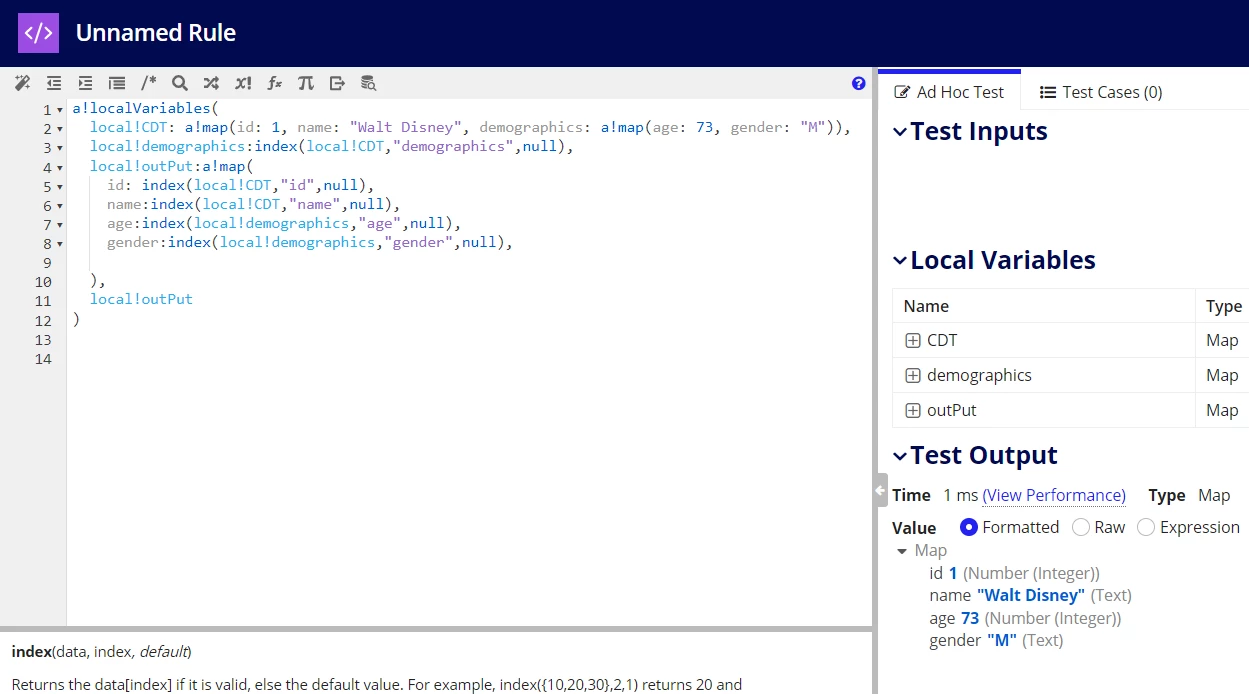Collapse the Map output tree node
This screenshot has width=1249, height=694.
(902, 551)
